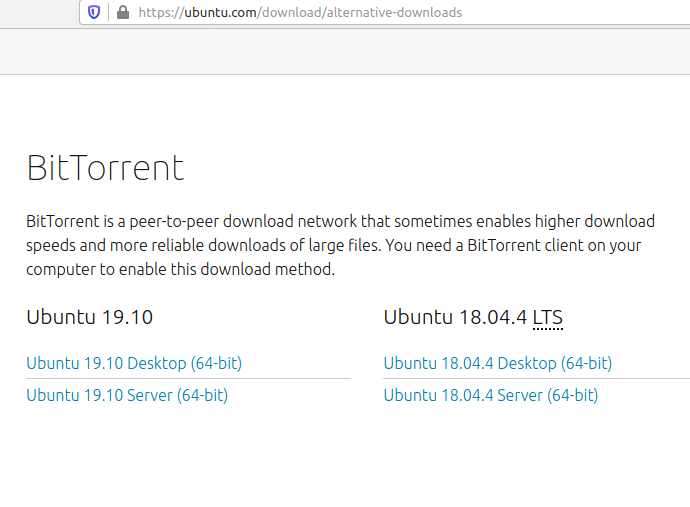This screenshot has width=690, height=507.
Task: Open Ubuntu 19.10 Server (64-bit) torrent link
Action: click(127, 395)
